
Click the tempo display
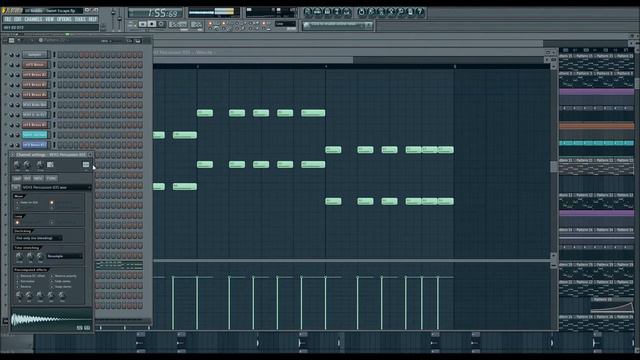pyautogui.click(x=178, y=24)
